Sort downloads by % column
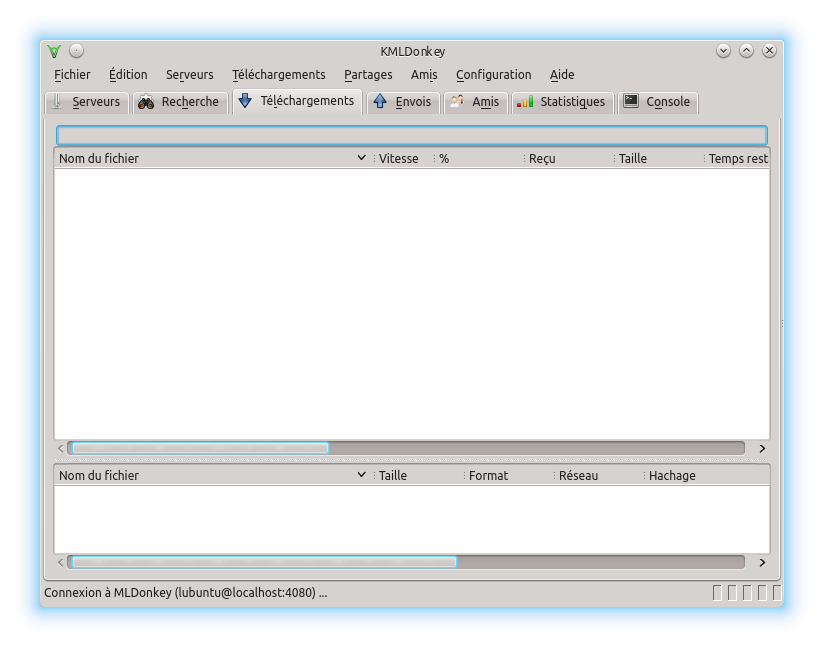 click(x=477, y=158)
